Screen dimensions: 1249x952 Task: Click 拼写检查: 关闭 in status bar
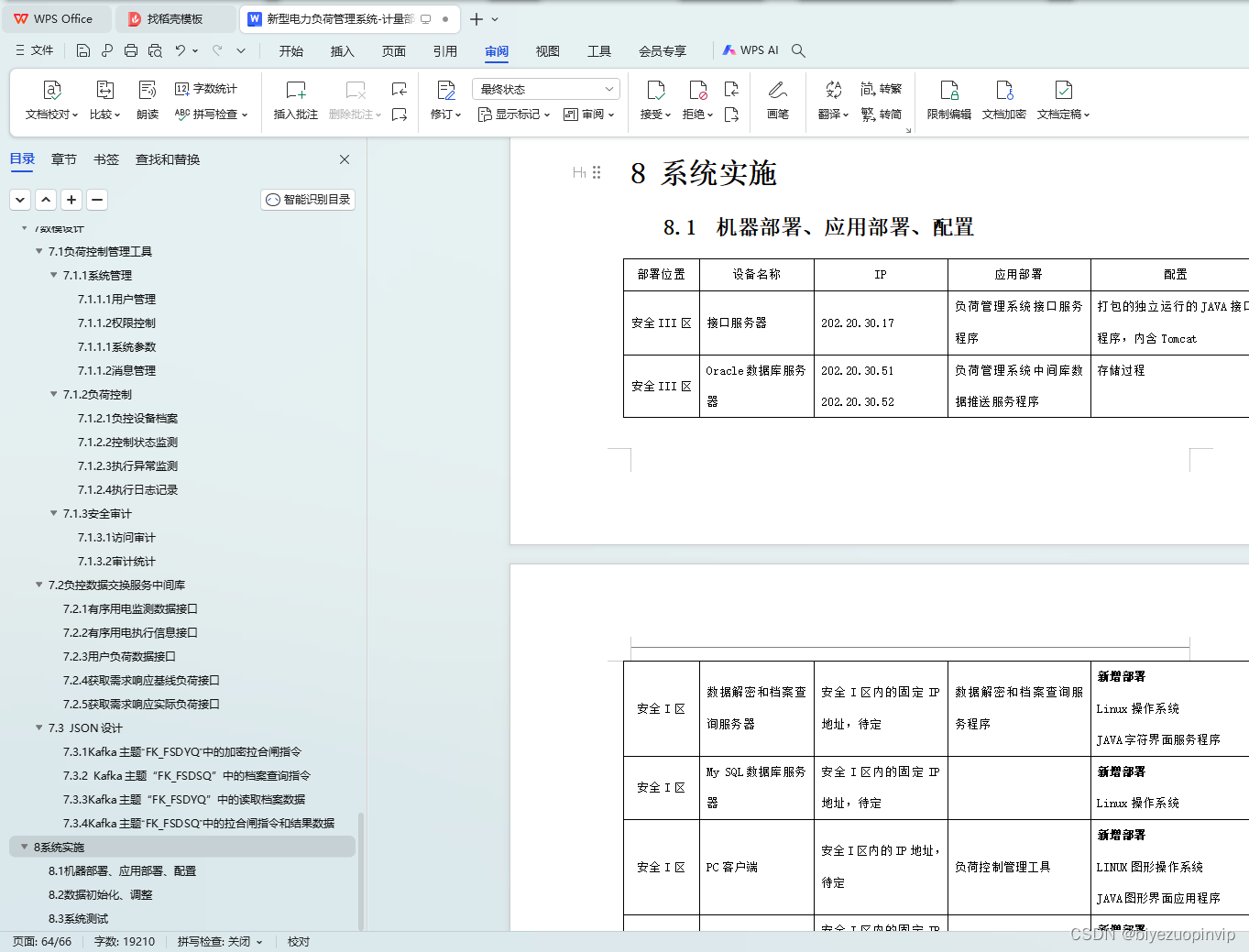click(220, 942)
